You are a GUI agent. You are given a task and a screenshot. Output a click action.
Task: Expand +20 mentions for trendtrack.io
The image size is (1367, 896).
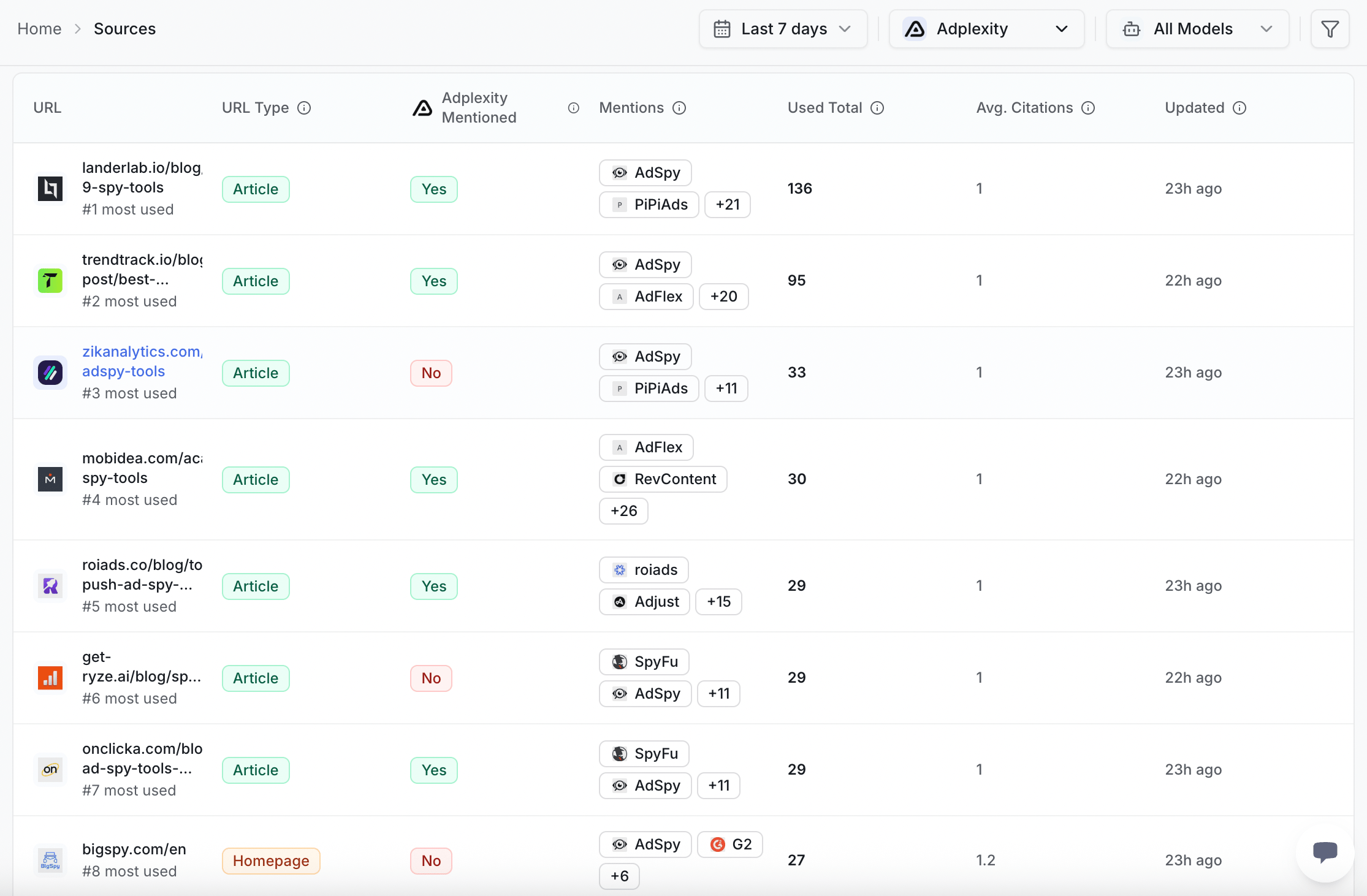point(724,297)
